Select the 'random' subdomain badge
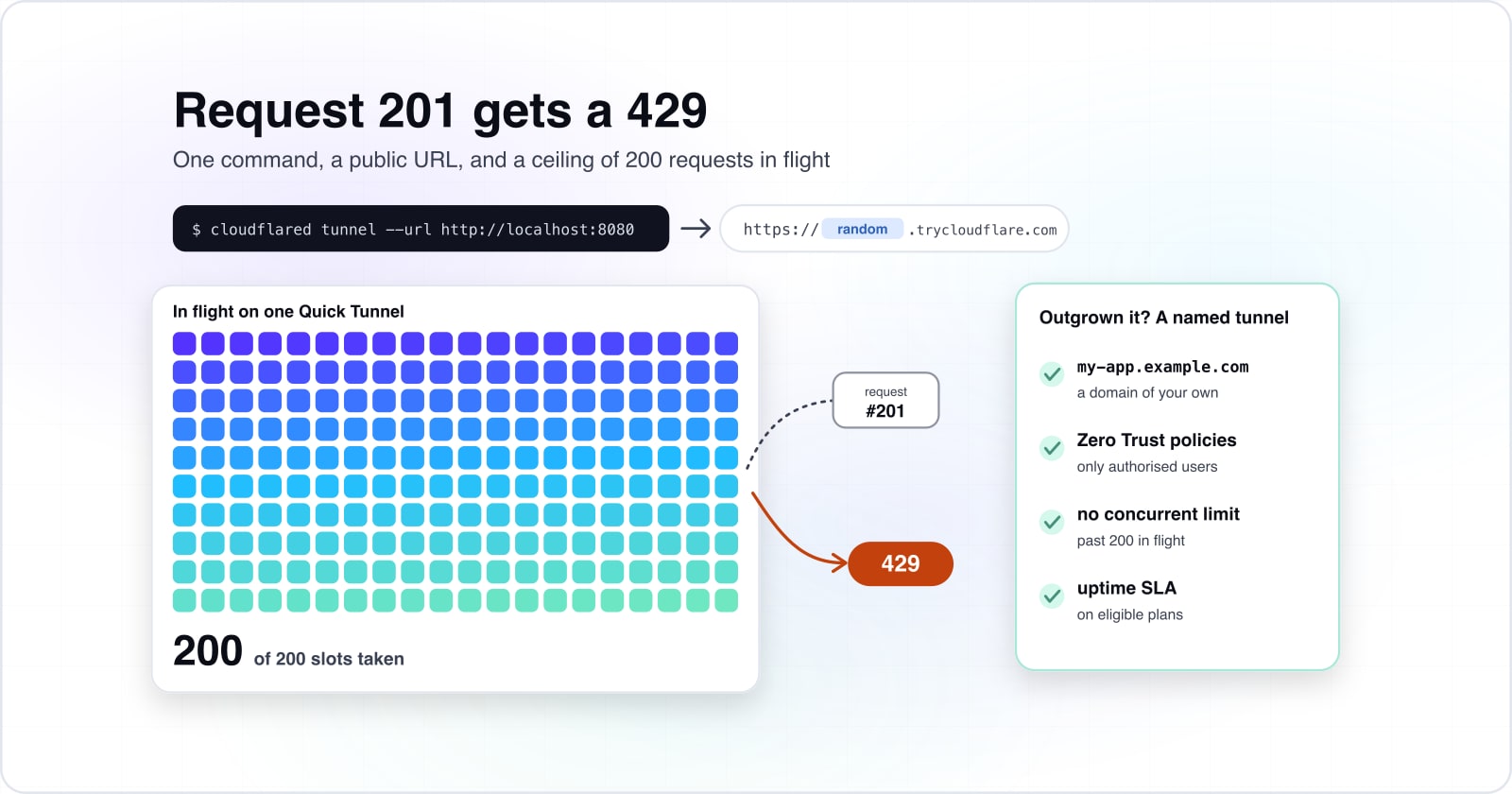 862,229
